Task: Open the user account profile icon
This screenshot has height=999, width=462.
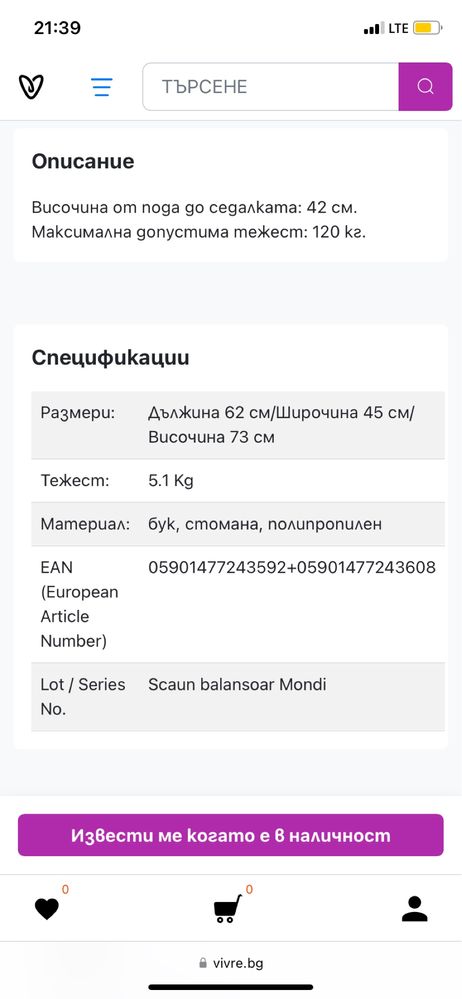Action: tap(415, 909)
